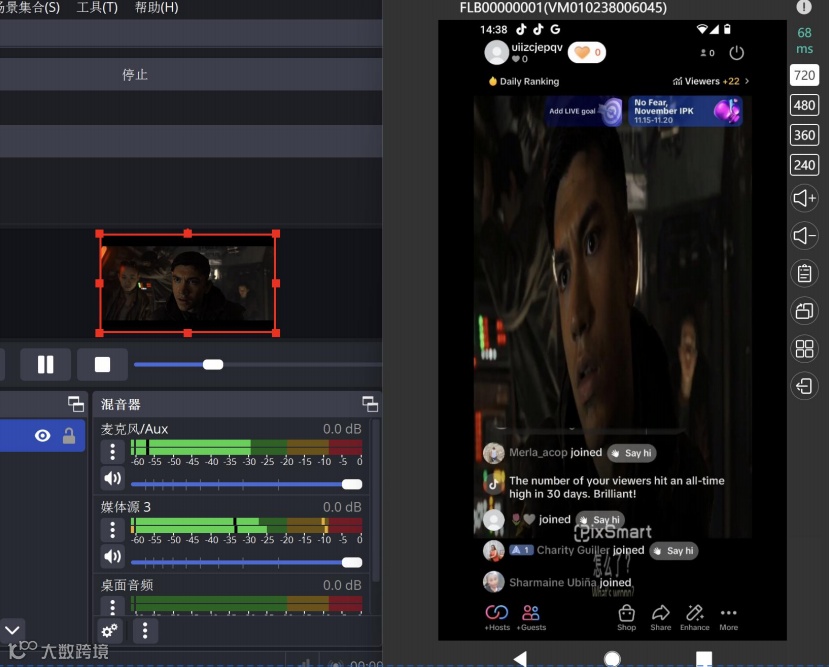Tap the Android recents square button

tap(704, 659)
